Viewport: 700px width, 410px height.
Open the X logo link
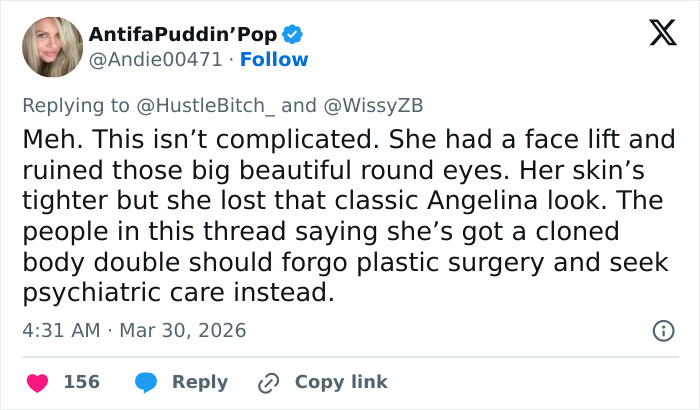click(x=656, y=36)
